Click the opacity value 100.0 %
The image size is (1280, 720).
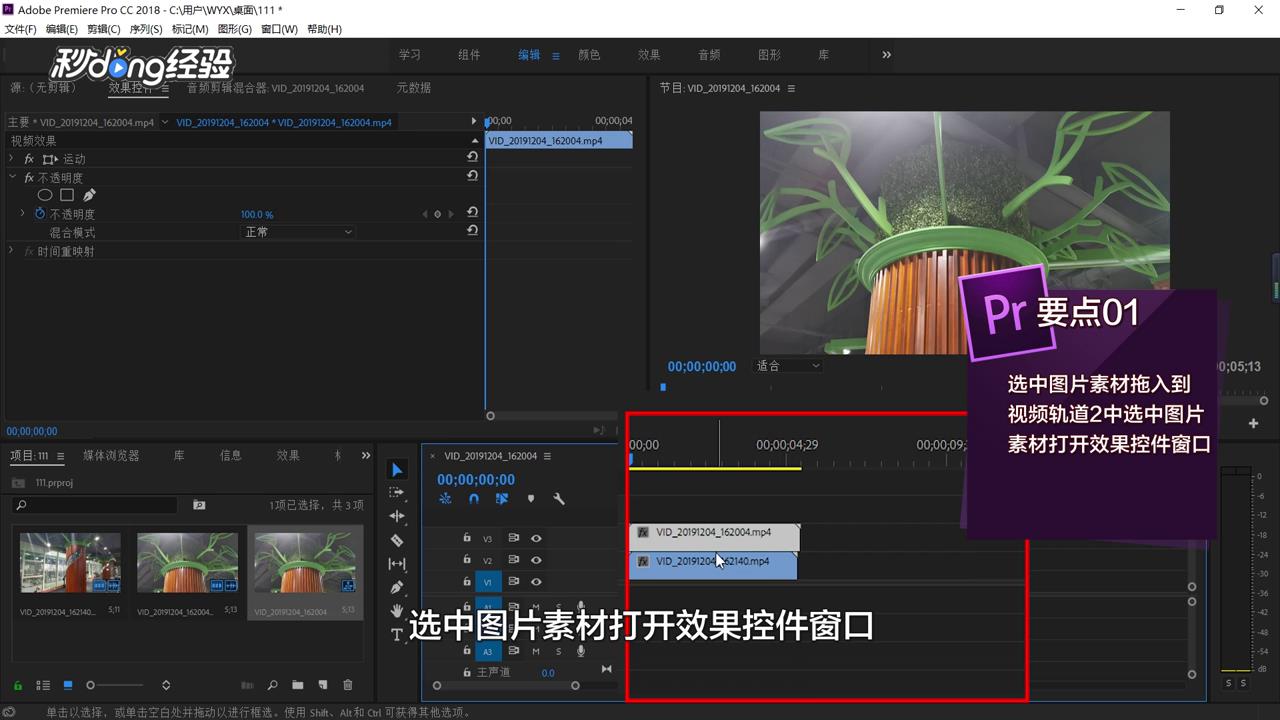point(257,214)
